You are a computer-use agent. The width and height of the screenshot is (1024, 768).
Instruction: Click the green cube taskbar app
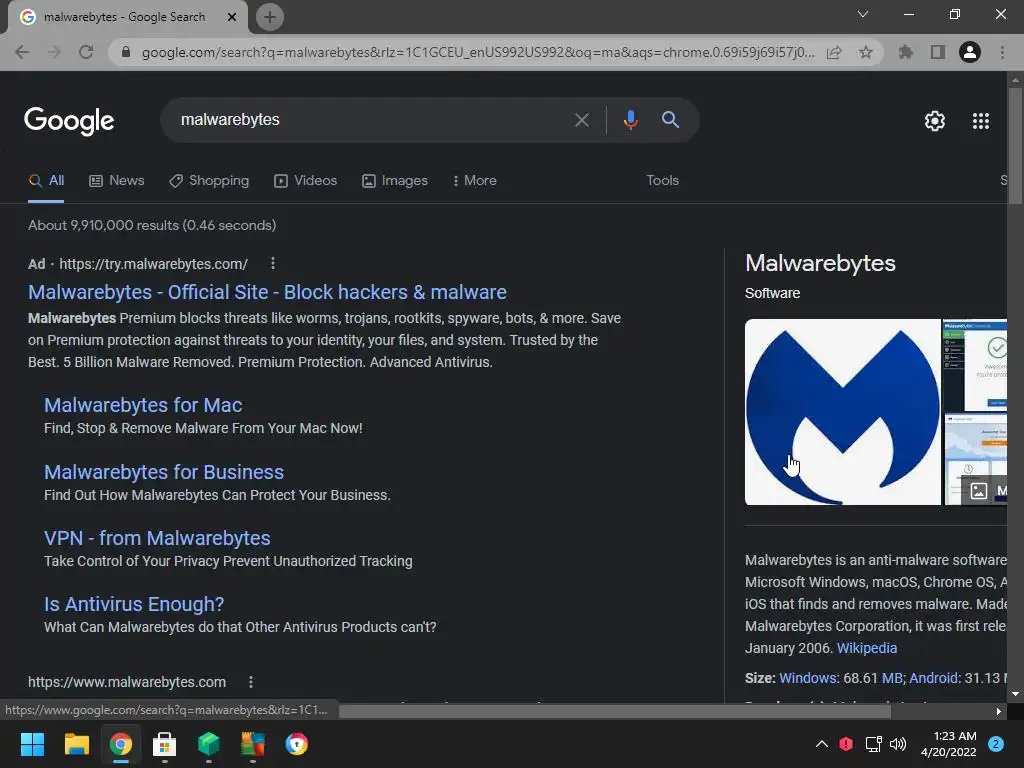coord(208,744)
